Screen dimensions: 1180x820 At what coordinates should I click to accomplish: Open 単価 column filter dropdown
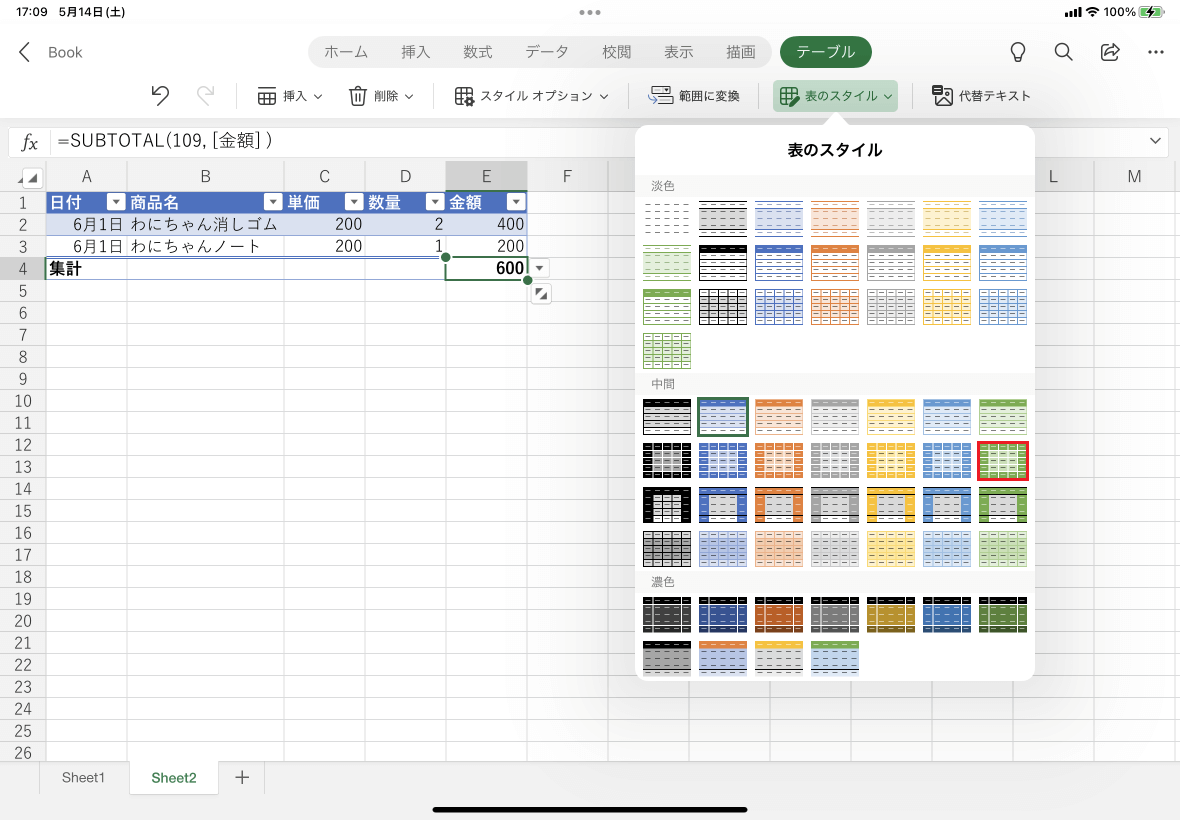[354, 202]
